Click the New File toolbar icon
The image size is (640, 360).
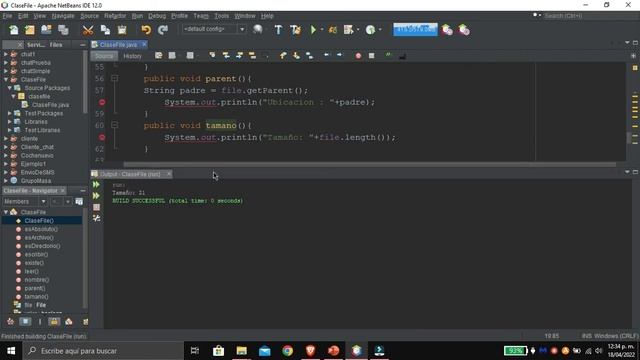coord(13,30)
